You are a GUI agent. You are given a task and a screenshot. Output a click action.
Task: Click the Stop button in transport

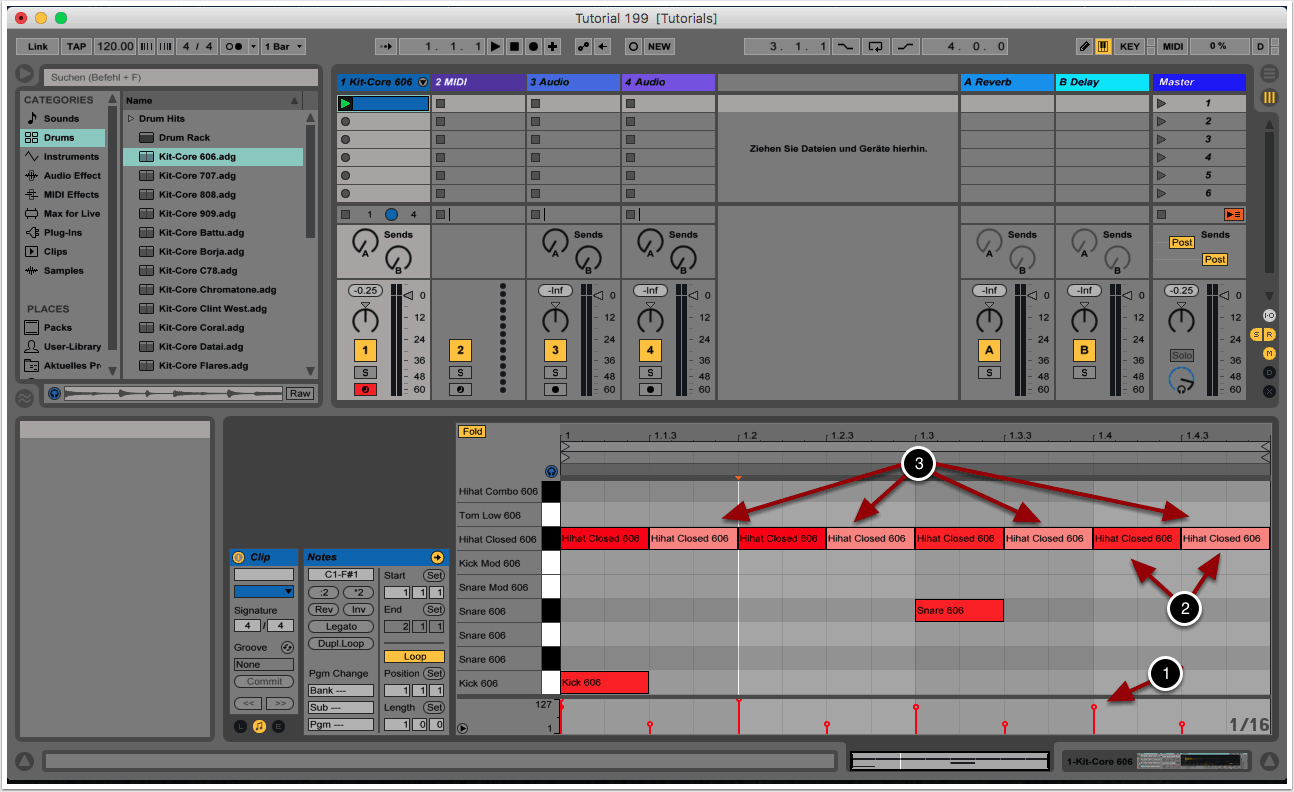tap(514, 46)
